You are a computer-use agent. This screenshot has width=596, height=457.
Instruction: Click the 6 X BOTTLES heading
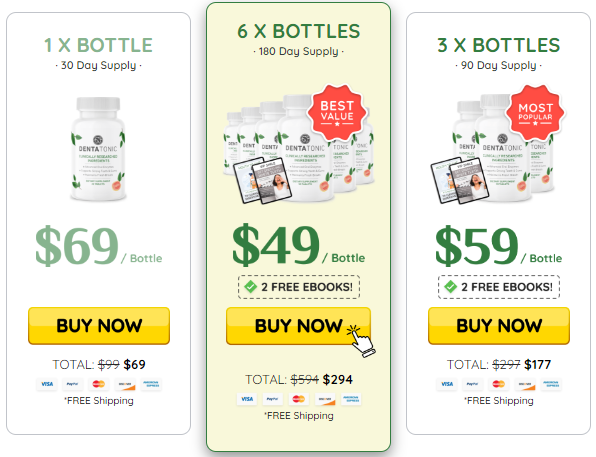tap(298, 31)
